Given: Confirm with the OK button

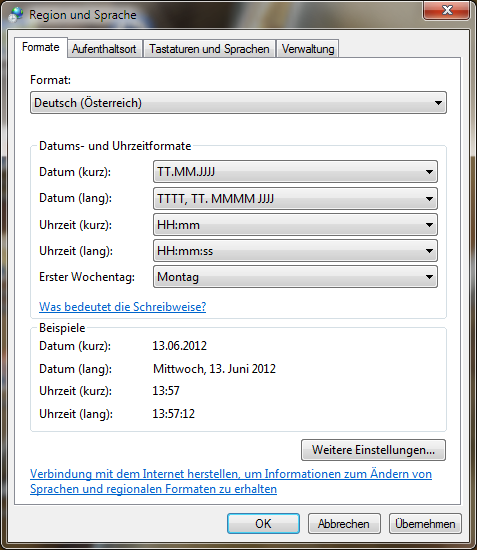Looking at the screenshot, I should pyautogui.click(x=263, y=524).
